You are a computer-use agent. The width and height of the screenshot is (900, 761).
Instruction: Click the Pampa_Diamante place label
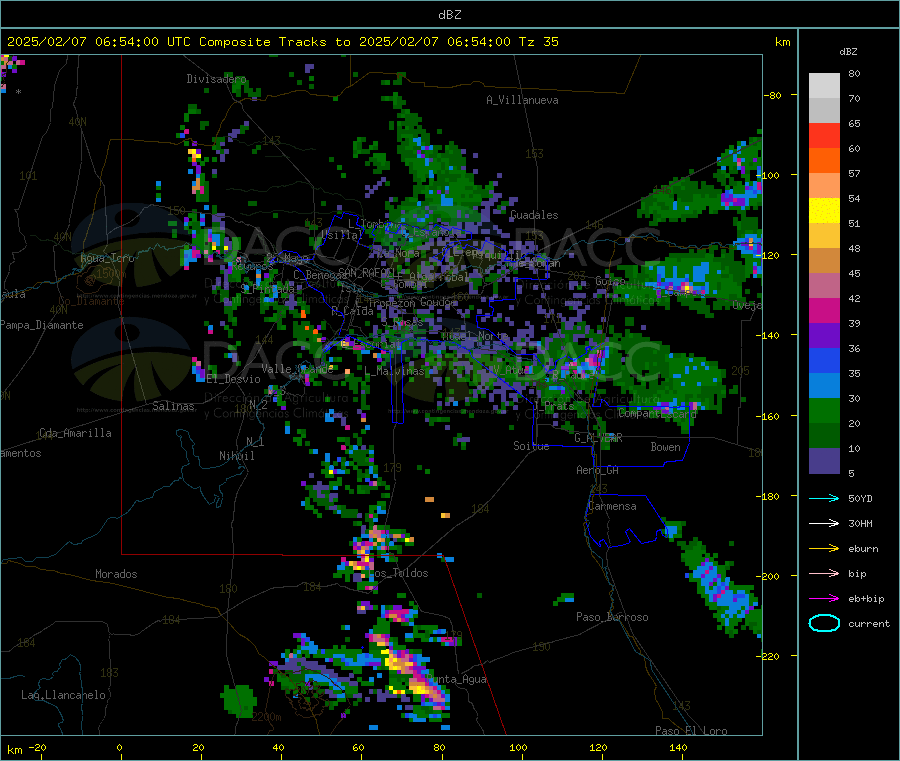pyautogui.click(x=42, y=325)
